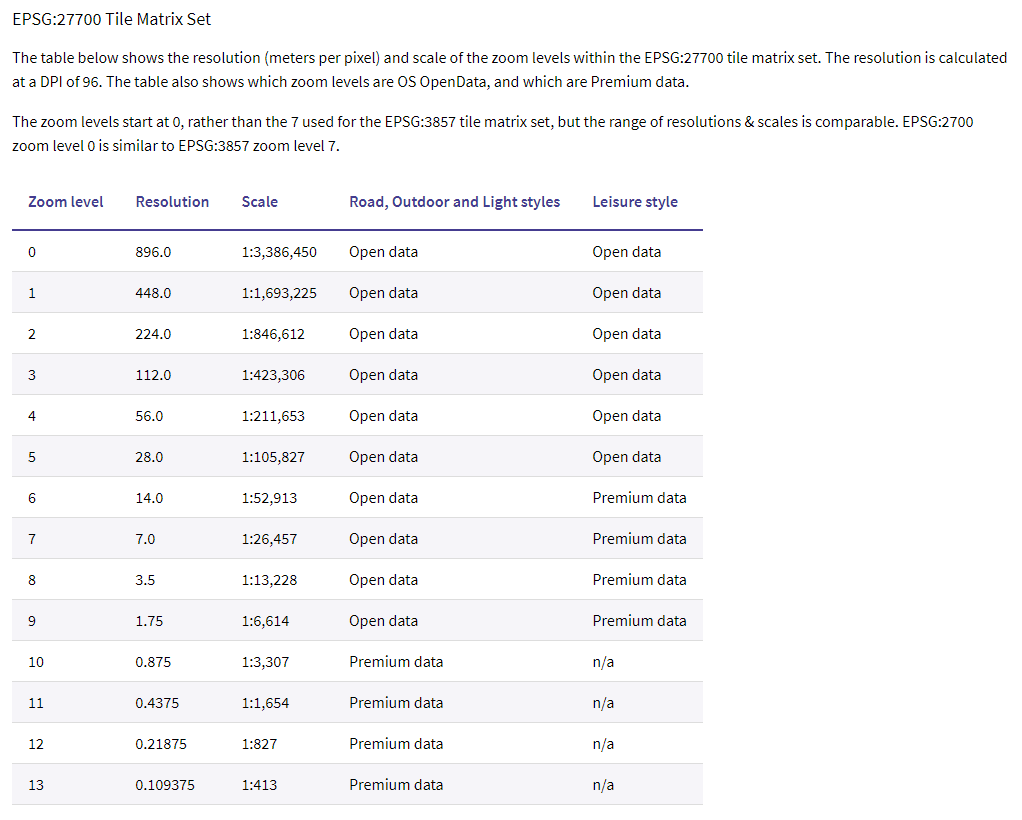Click scale value 1:1,654
Image resolution: width=1022 pixels, height=820 pixels.
pos(265,704)
